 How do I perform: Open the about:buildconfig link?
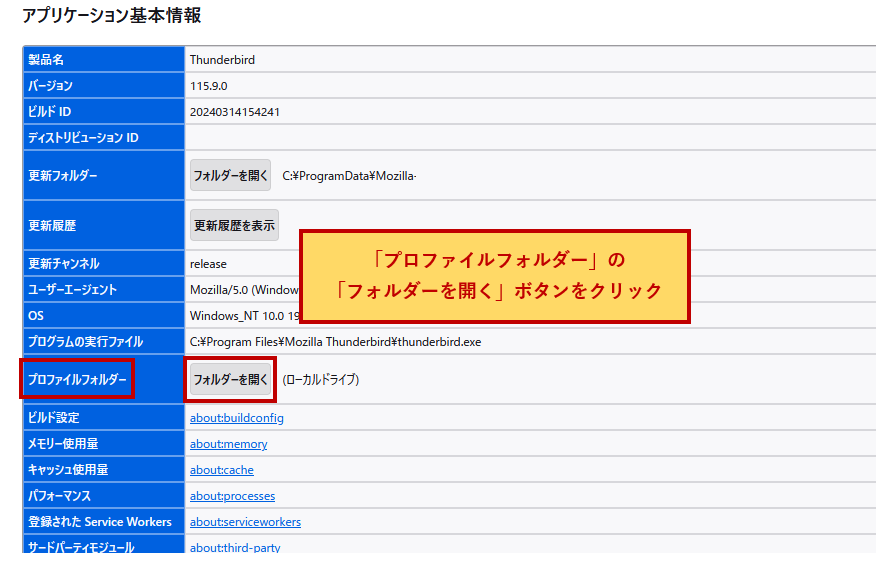pos(236,418)
